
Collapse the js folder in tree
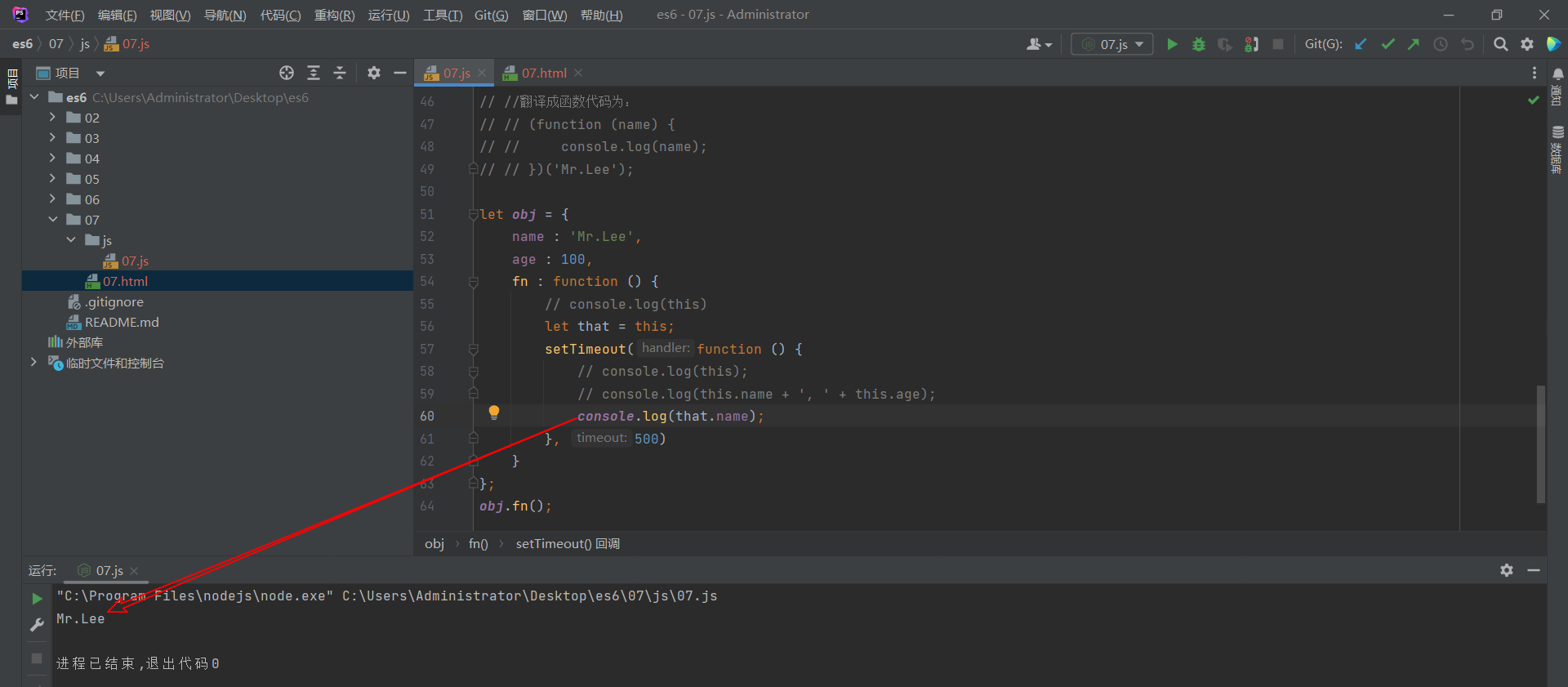coord(71,239)
